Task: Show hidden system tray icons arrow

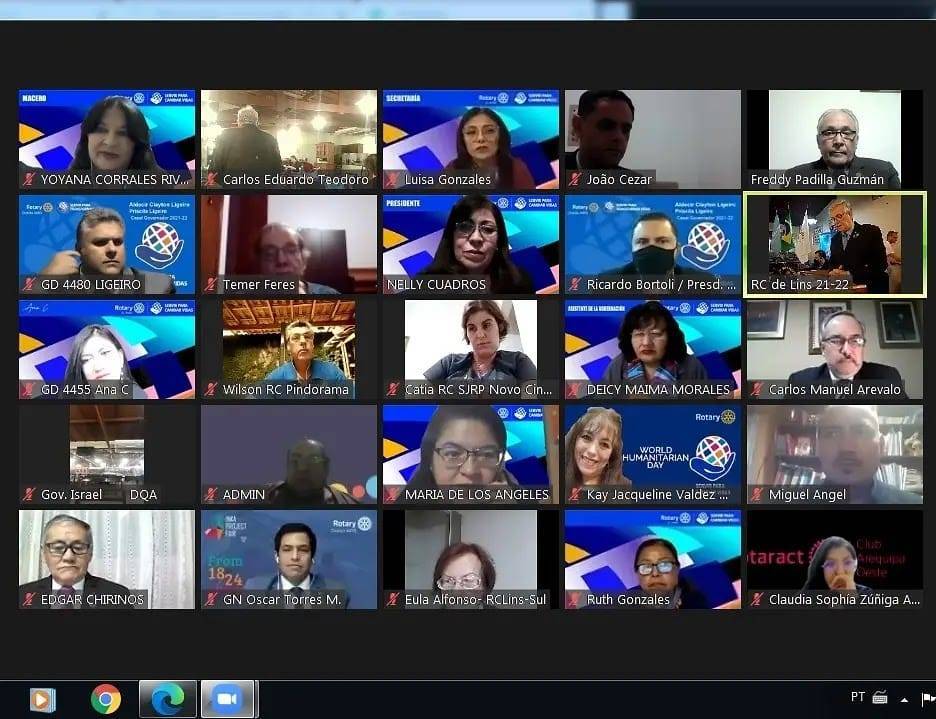Action: click(x=904, y=699)
